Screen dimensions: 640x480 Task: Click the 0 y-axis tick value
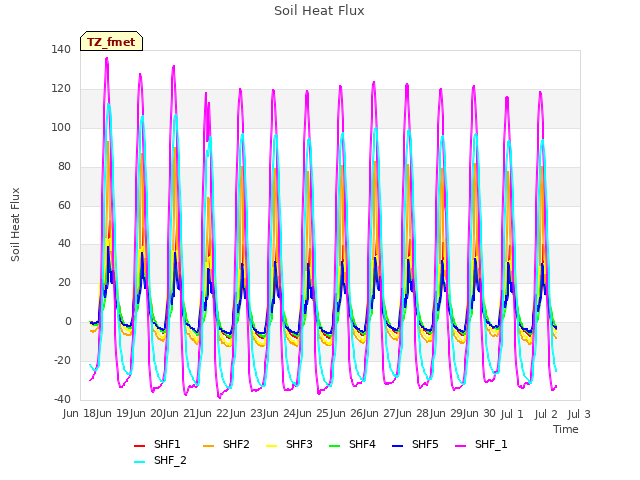pyautogui.click(x=68, y=322)
